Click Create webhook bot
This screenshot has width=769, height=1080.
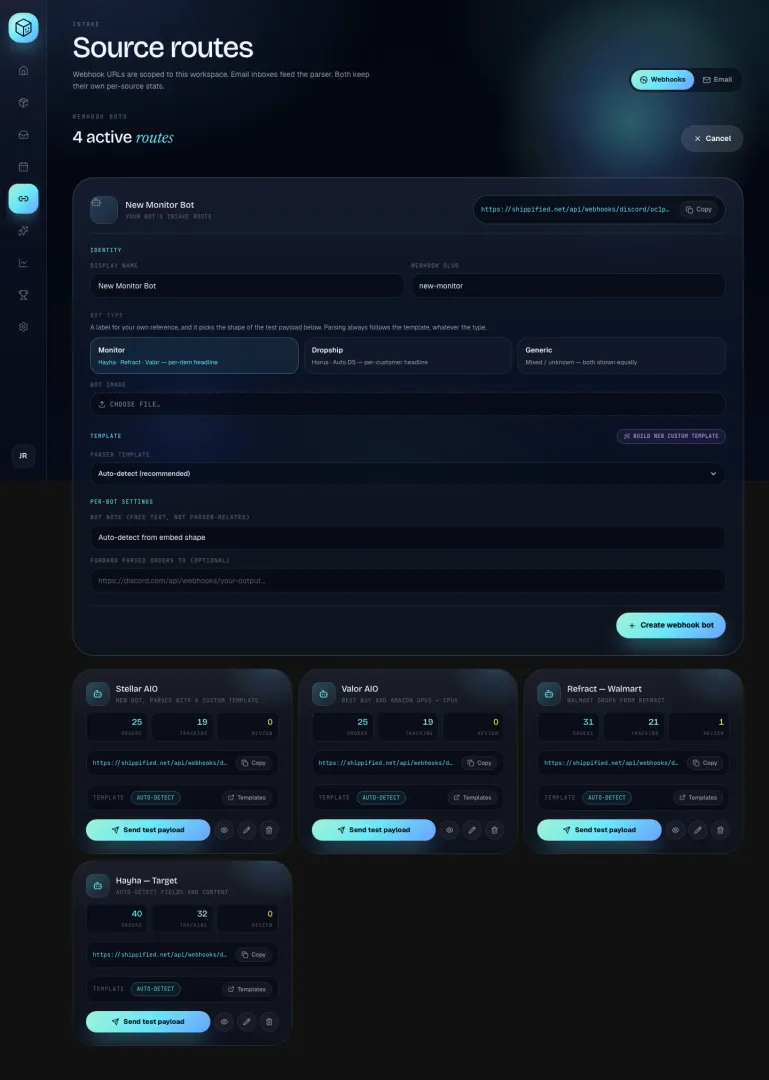(671, 625)
